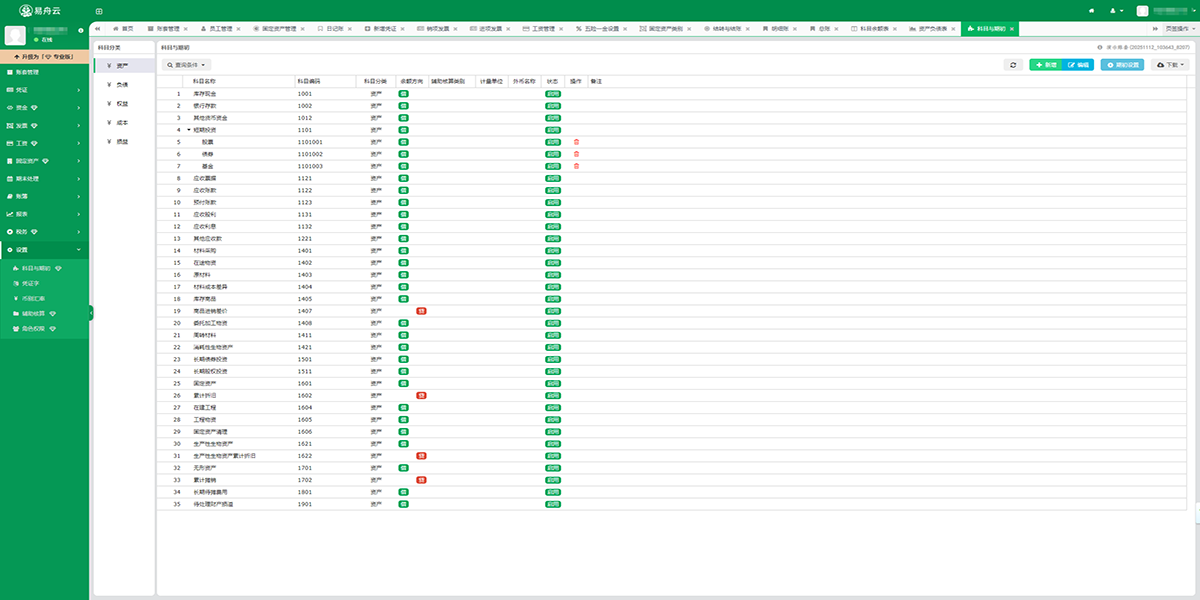Toggle the 启用 status for 银行存款
The width and height of the screenshot is (1200, 600).
pos(552,106)
